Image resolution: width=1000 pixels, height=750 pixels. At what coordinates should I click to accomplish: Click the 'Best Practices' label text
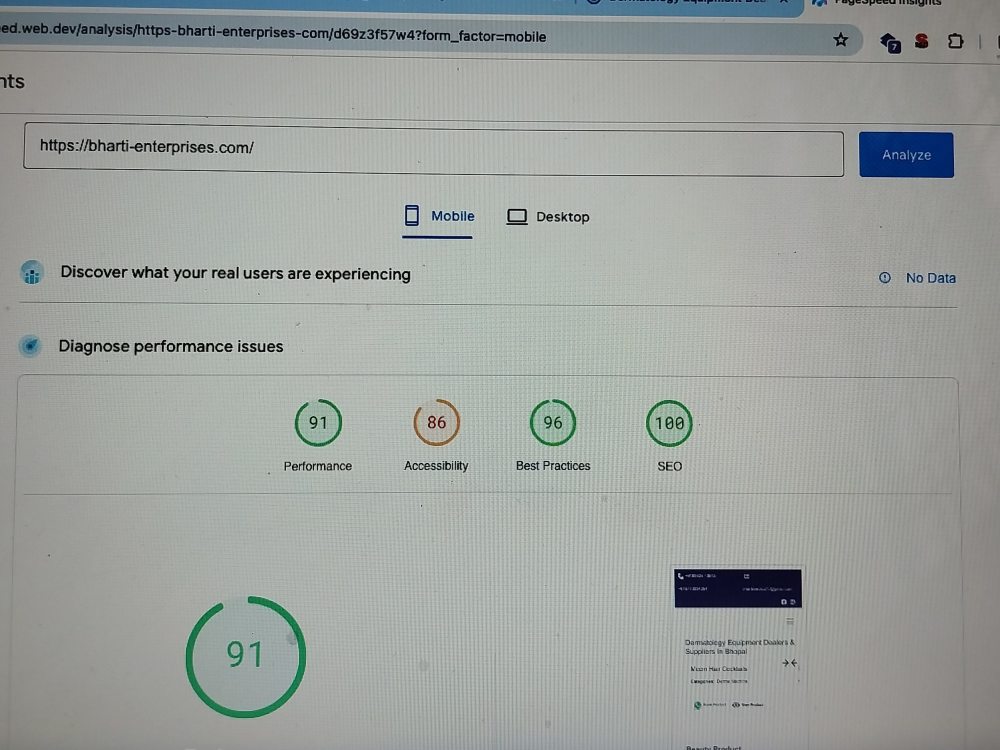click(553, 466)
